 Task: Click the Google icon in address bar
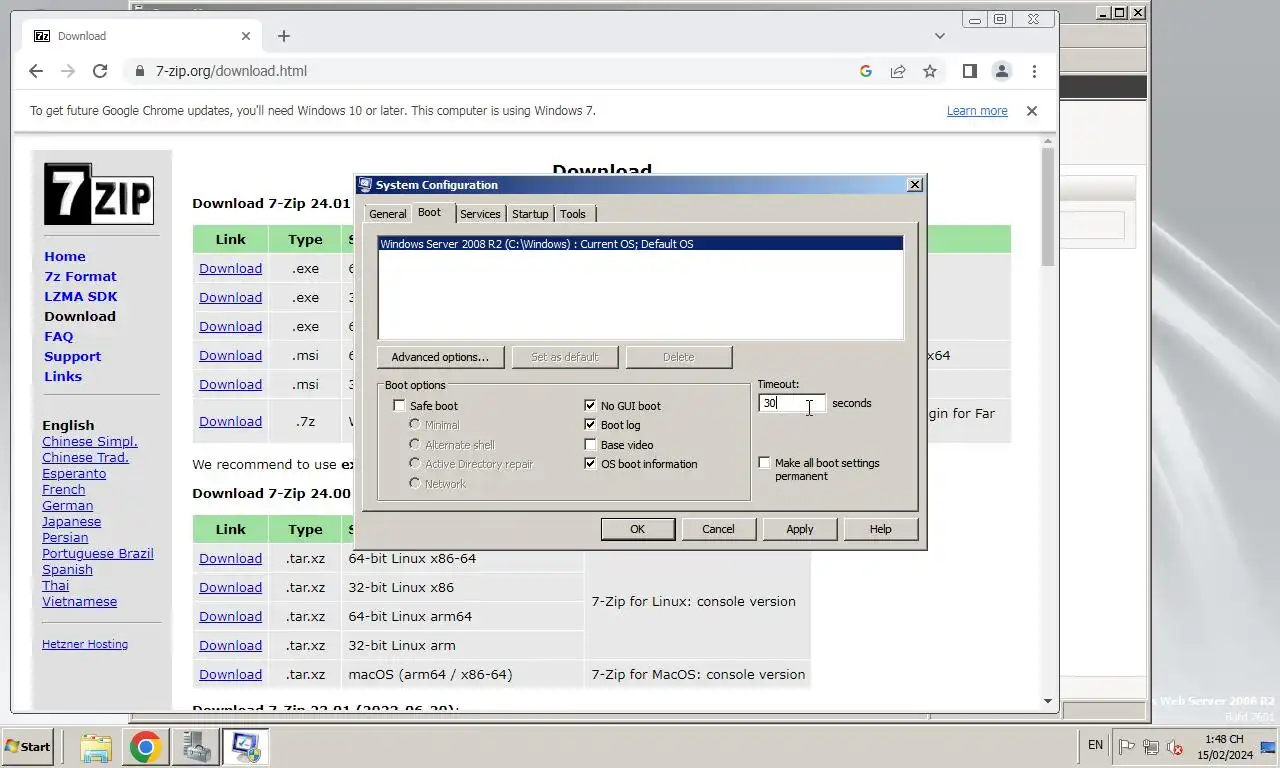(x=866, y=71)
